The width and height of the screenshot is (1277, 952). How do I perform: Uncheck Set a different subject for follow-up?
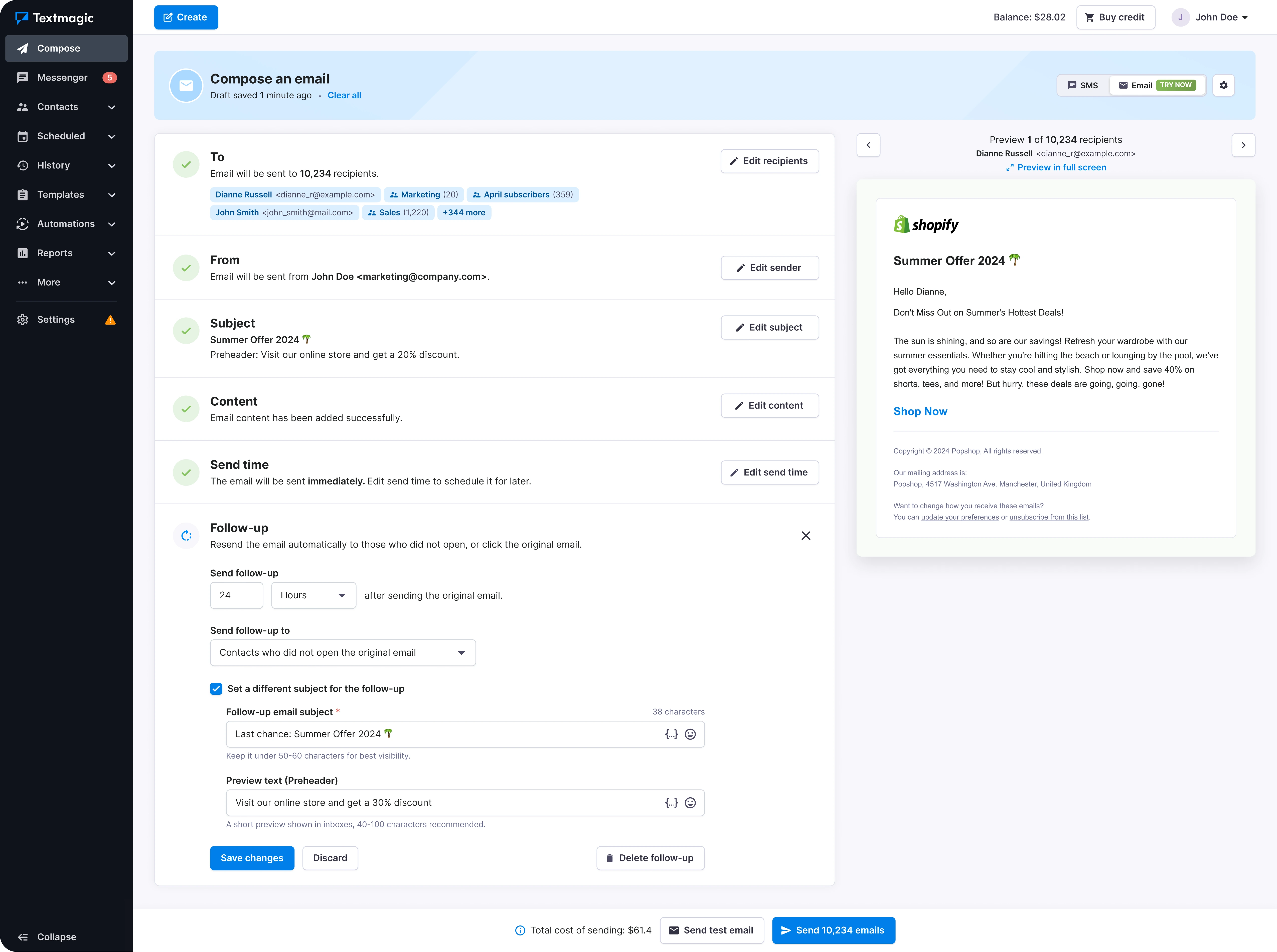point(216,689)
